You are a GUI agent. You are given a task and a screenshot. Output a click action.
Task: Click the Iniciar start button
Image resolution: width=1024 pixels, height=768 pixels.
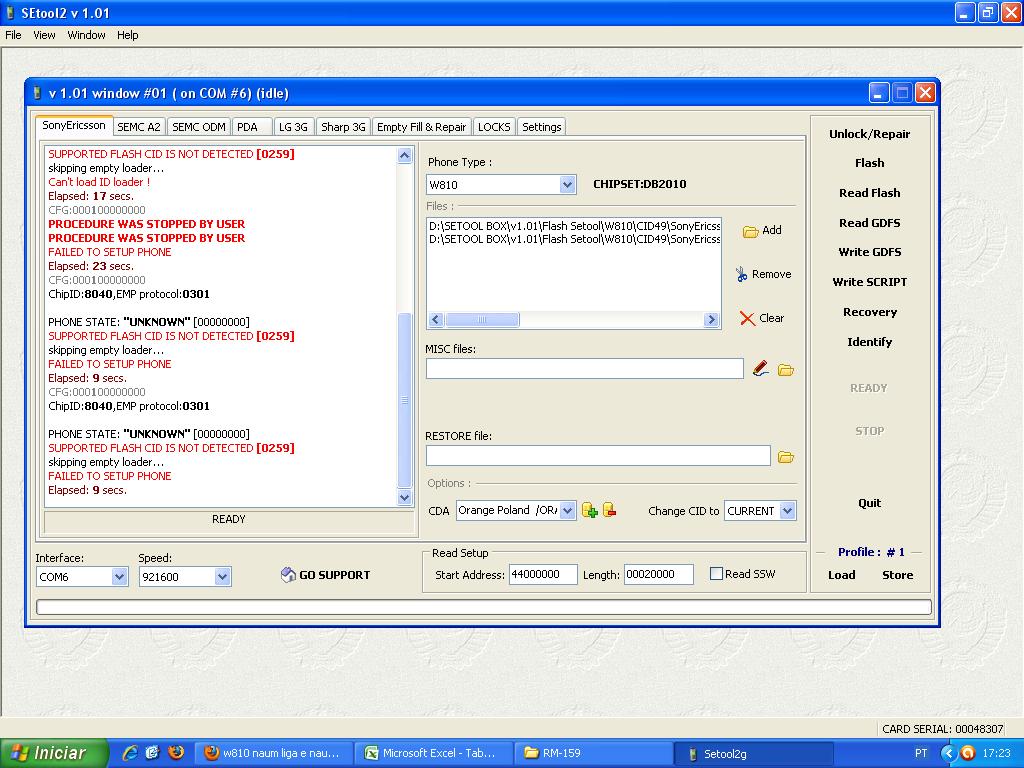[x=54, y=753]
